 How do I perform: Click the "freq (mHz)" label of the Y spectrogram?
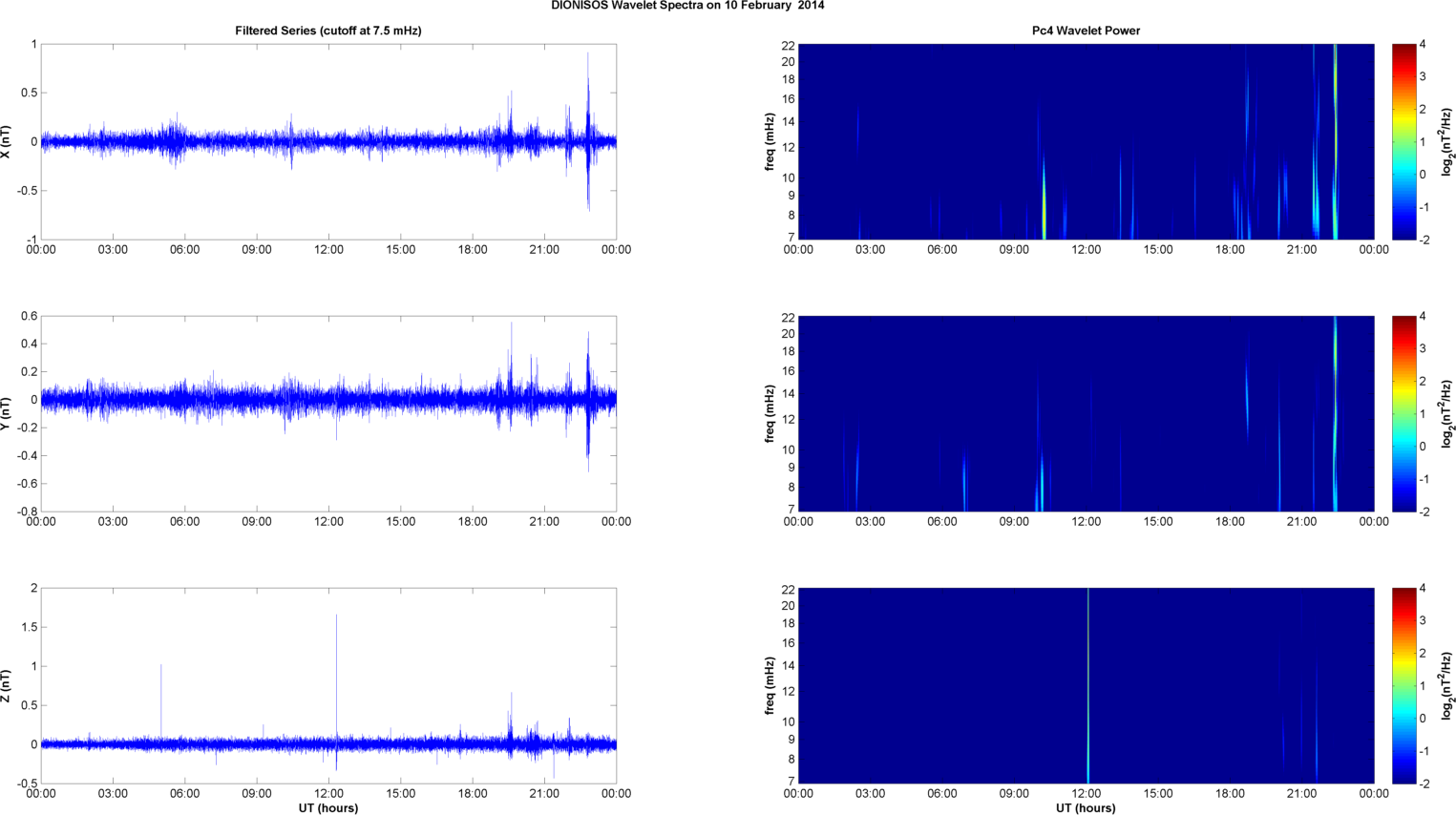[770, 413]
